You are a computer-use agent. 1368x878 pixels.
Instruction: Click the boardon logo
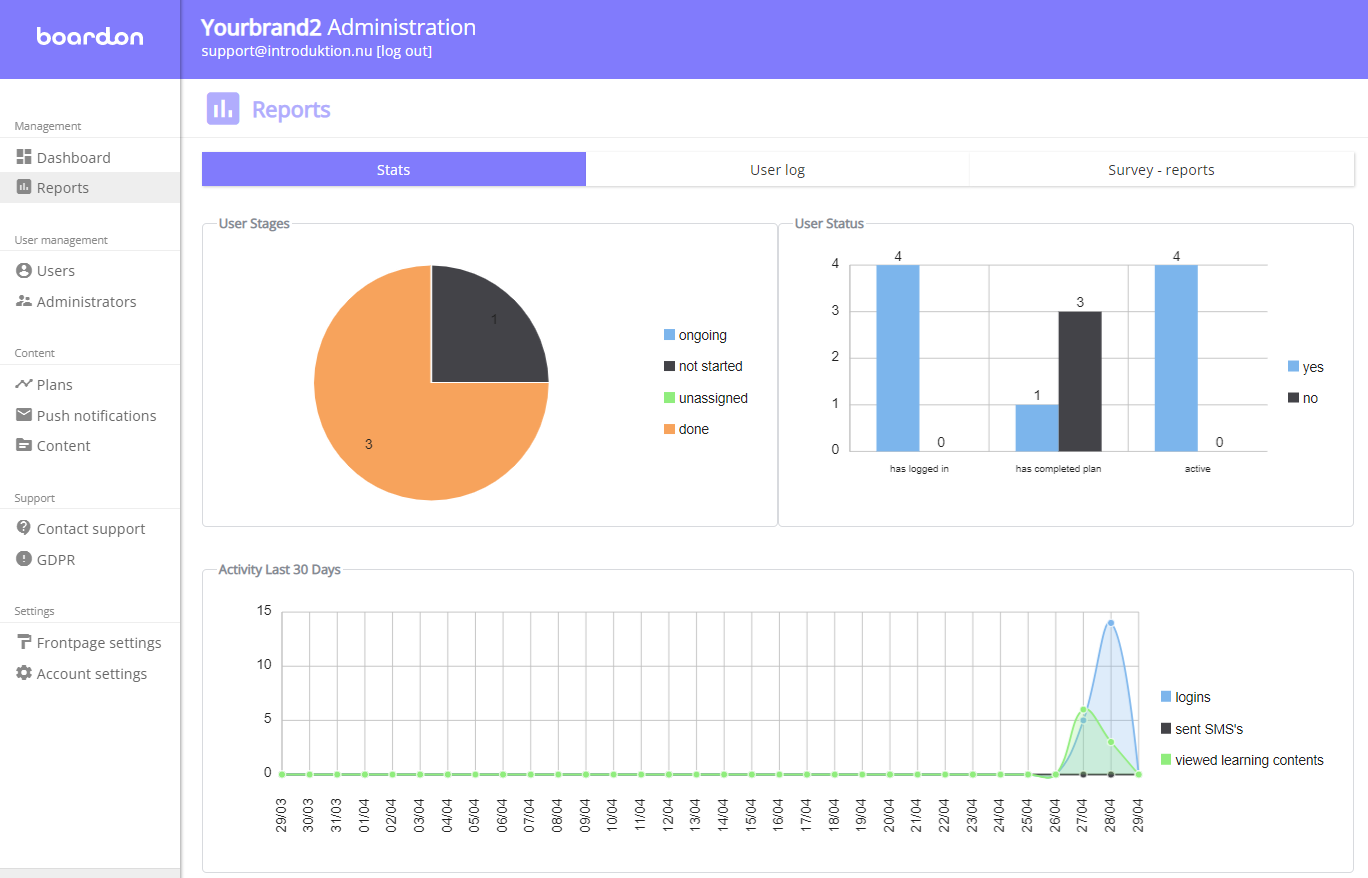(90, 37)
